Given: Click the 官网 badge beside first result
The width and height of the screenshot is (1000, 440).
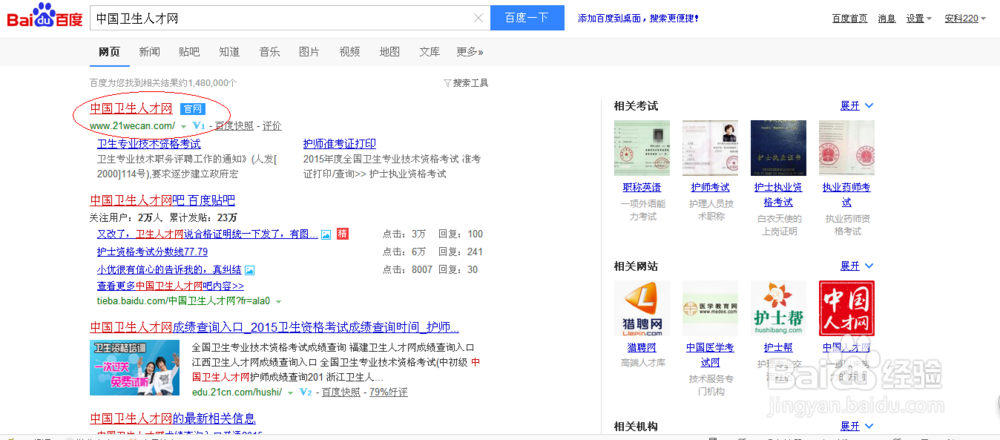Looking at the screenshot, I should [x=191, y=108].
